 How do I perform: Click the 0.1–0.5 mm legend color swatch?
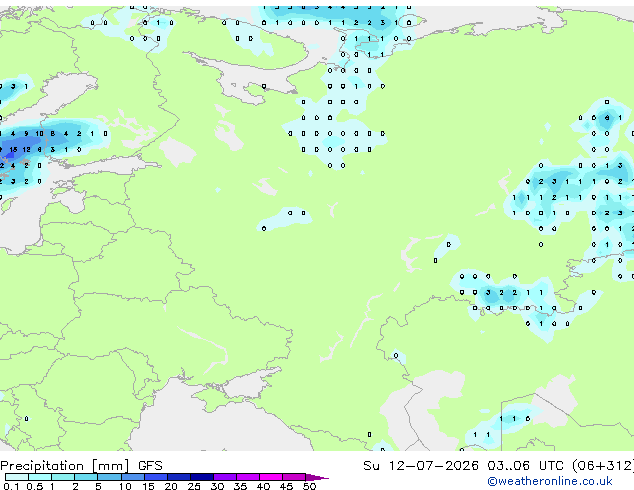[x=17, y=477]
